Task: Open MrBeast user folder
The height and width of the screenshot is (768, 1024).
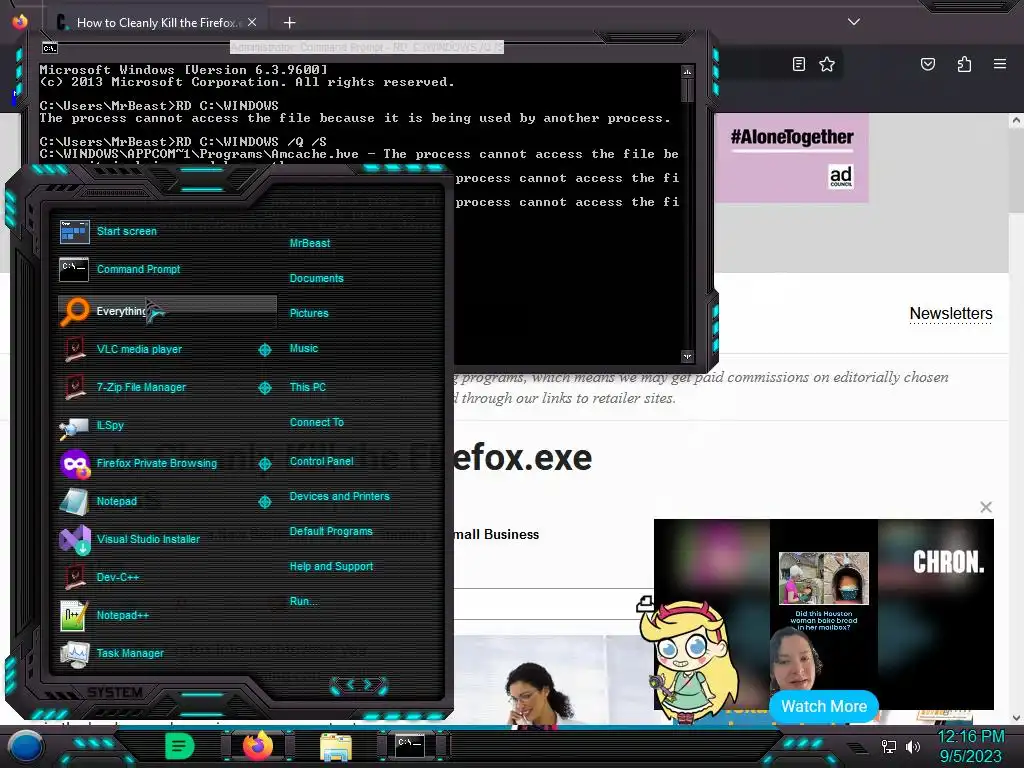Action: click(x=310, y=243)
